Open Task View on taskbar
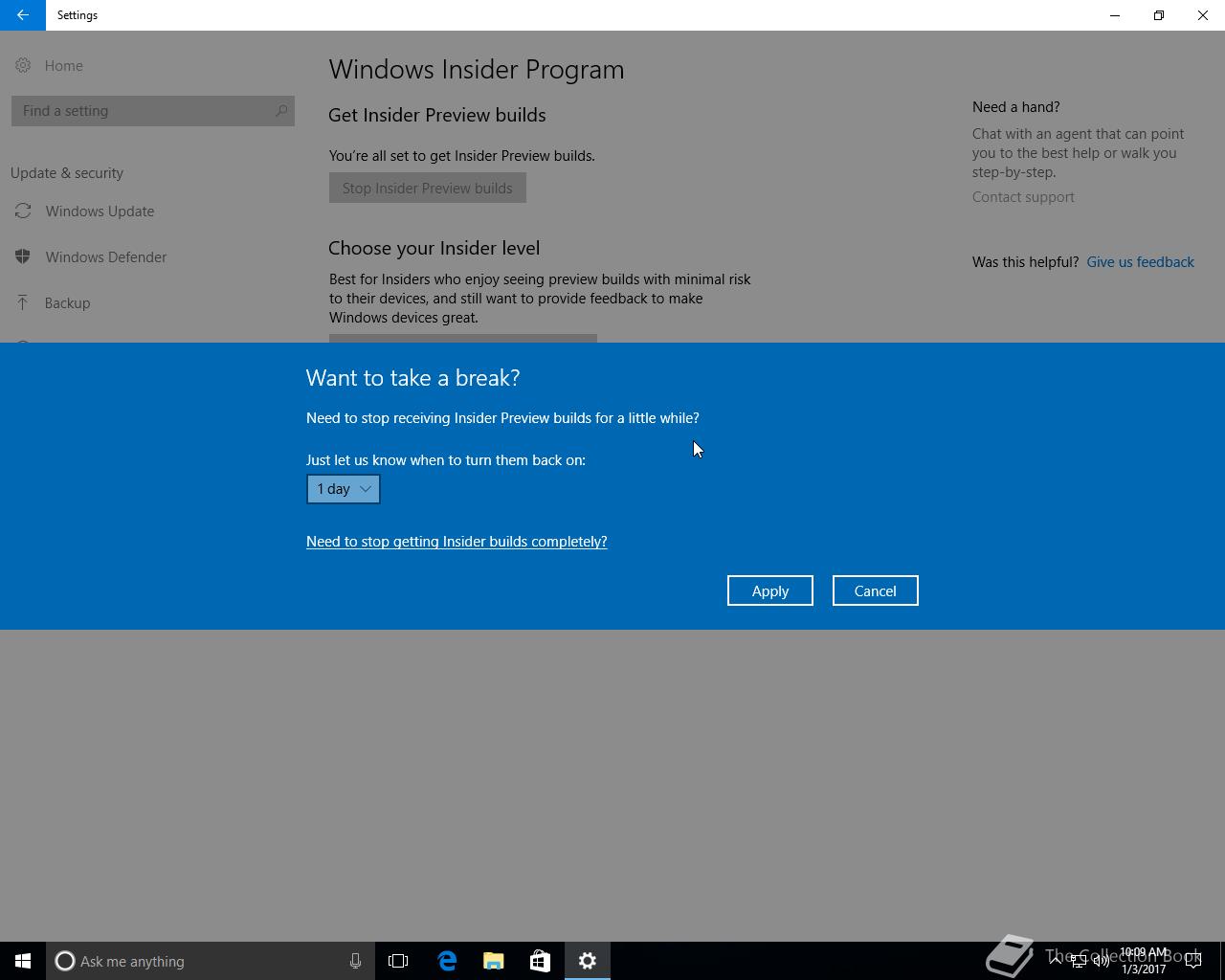1225x980 pixels. click(x=398, y=961)
